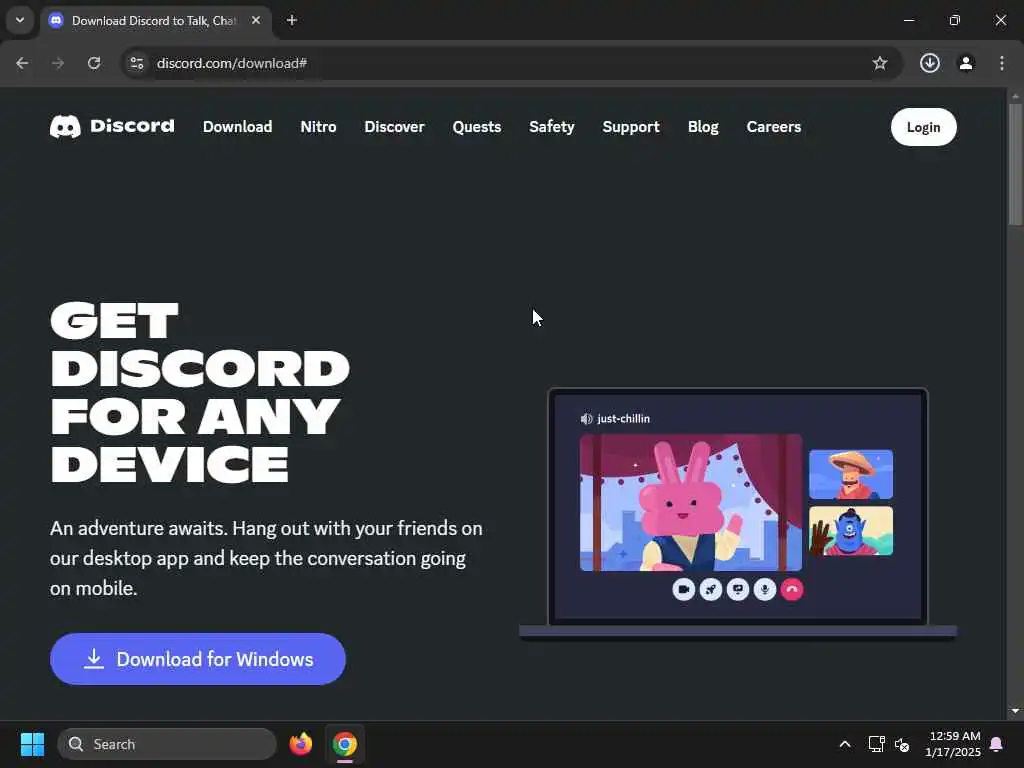Open the Chrome profile icon
1024x768 pixels.
click(966, 63)
